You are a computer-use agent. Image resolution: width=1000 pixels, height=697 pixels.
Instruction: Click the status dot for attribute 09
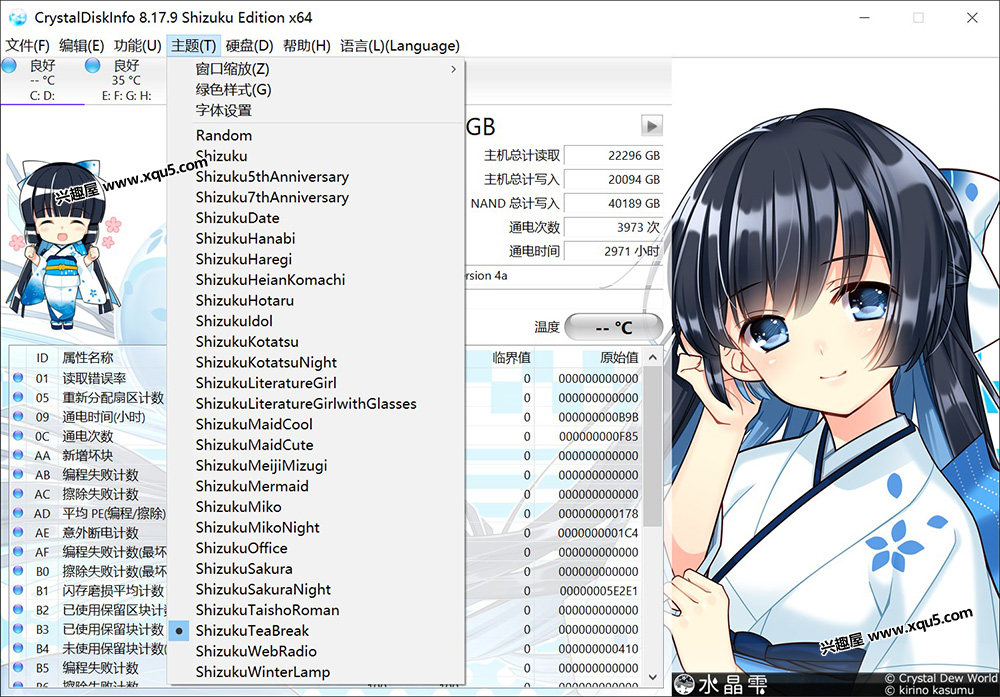pyautogui.click(x=18, y=416)
